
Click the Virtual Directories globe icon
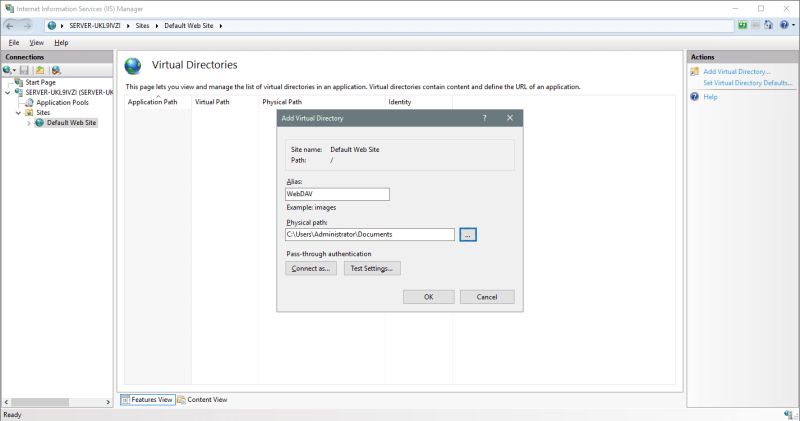click(x=133, y=66)
